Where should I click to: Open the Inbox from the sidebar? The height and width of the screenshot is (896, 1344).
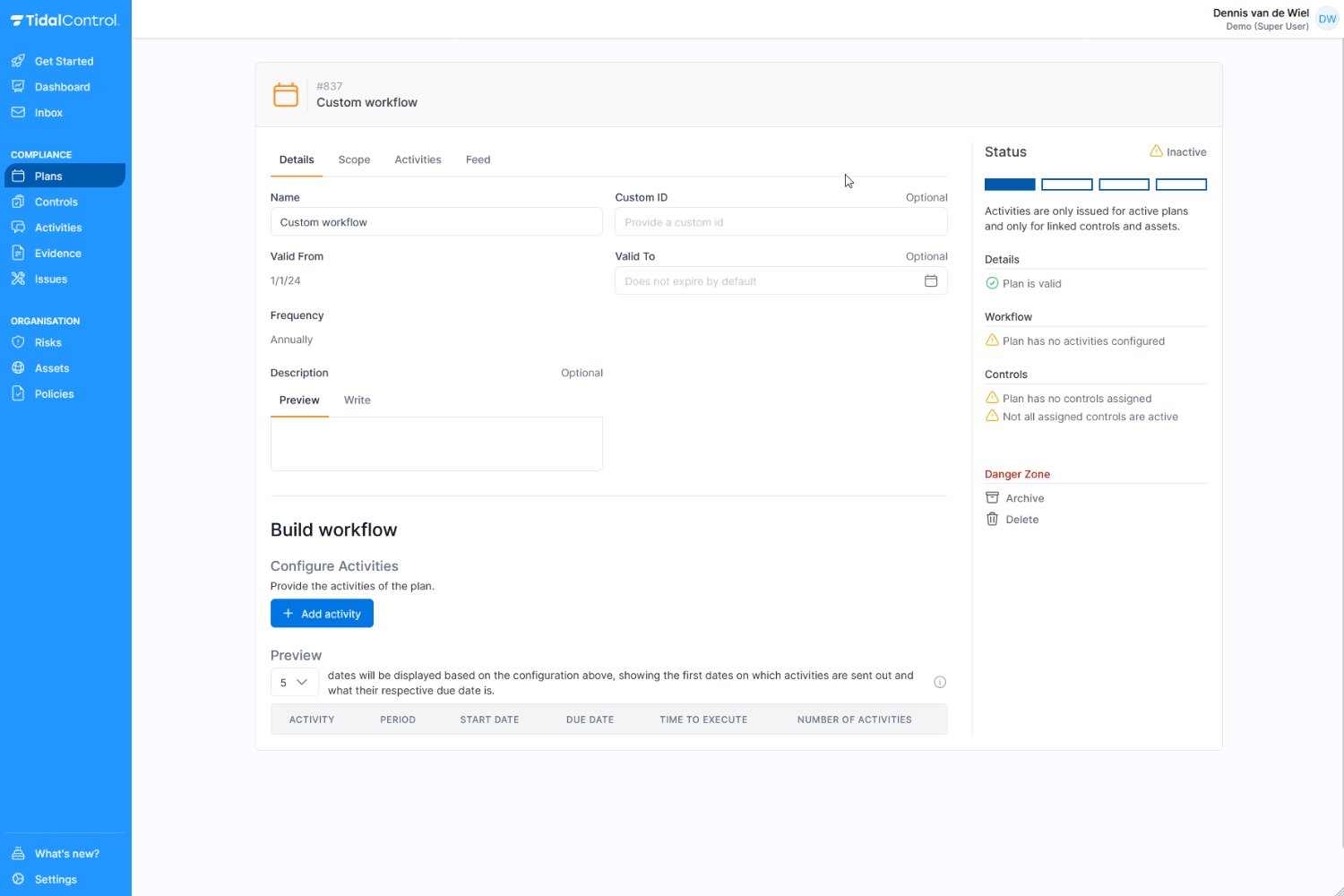click(49, 112)
